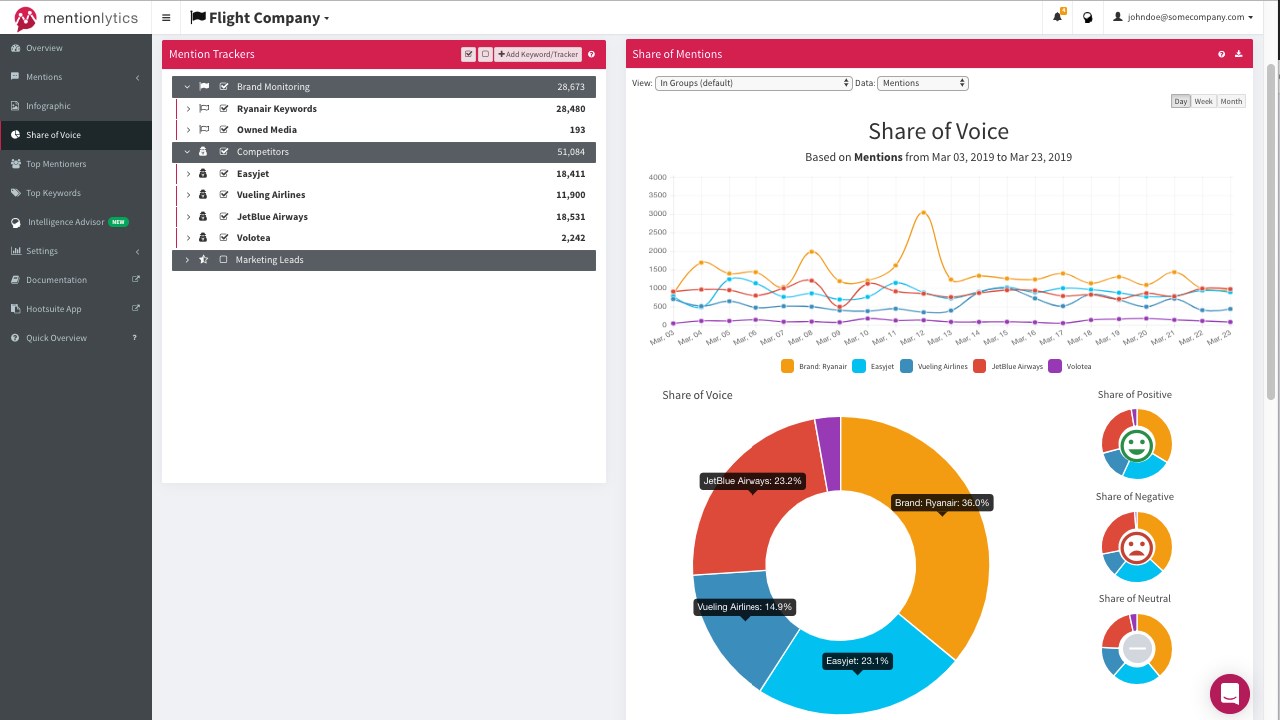Switch chart to Week view
The width and height of the screenshot is (1280, 720).
1203,101
